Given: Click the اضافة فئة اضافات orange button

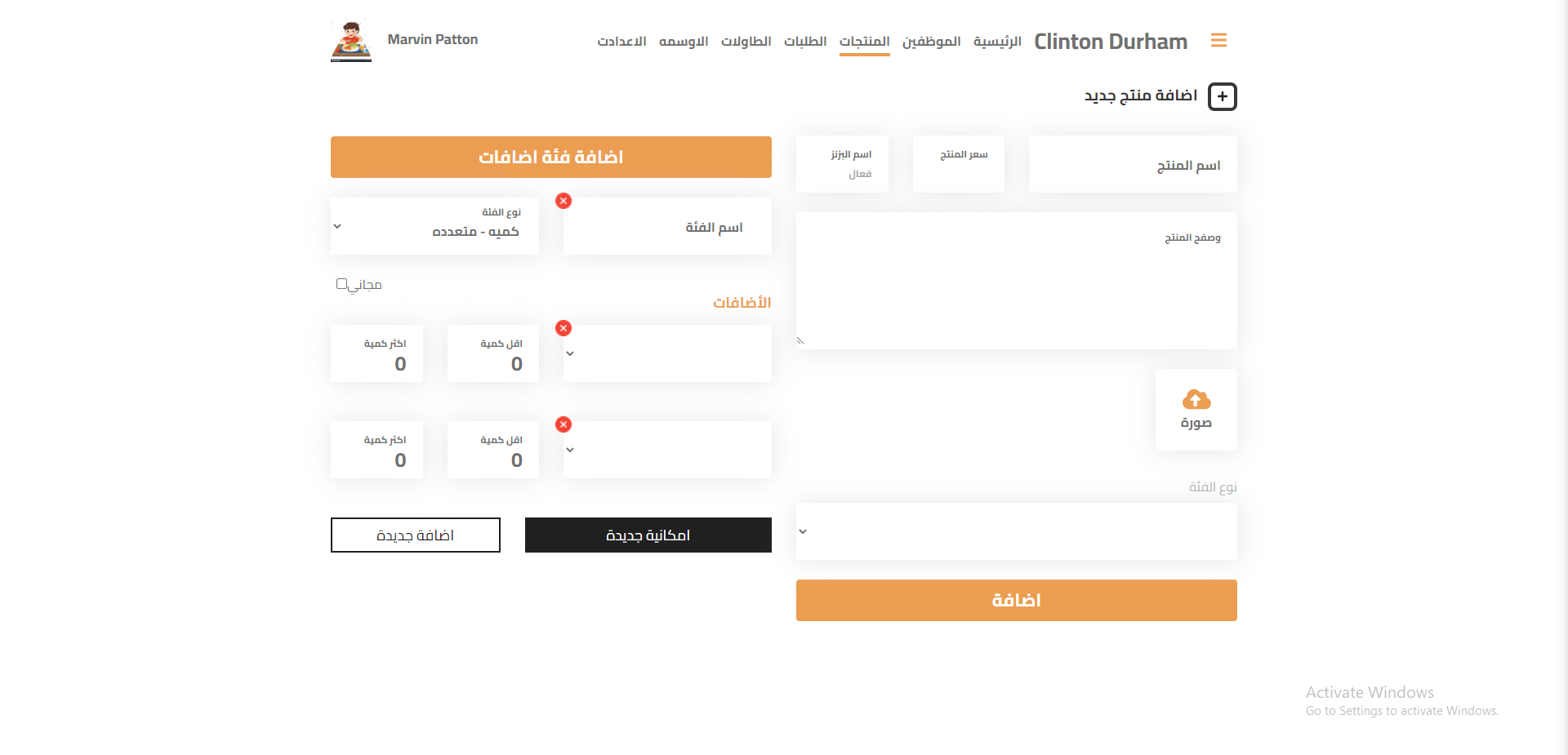Looking at the screenshot, I should [550, 157].
